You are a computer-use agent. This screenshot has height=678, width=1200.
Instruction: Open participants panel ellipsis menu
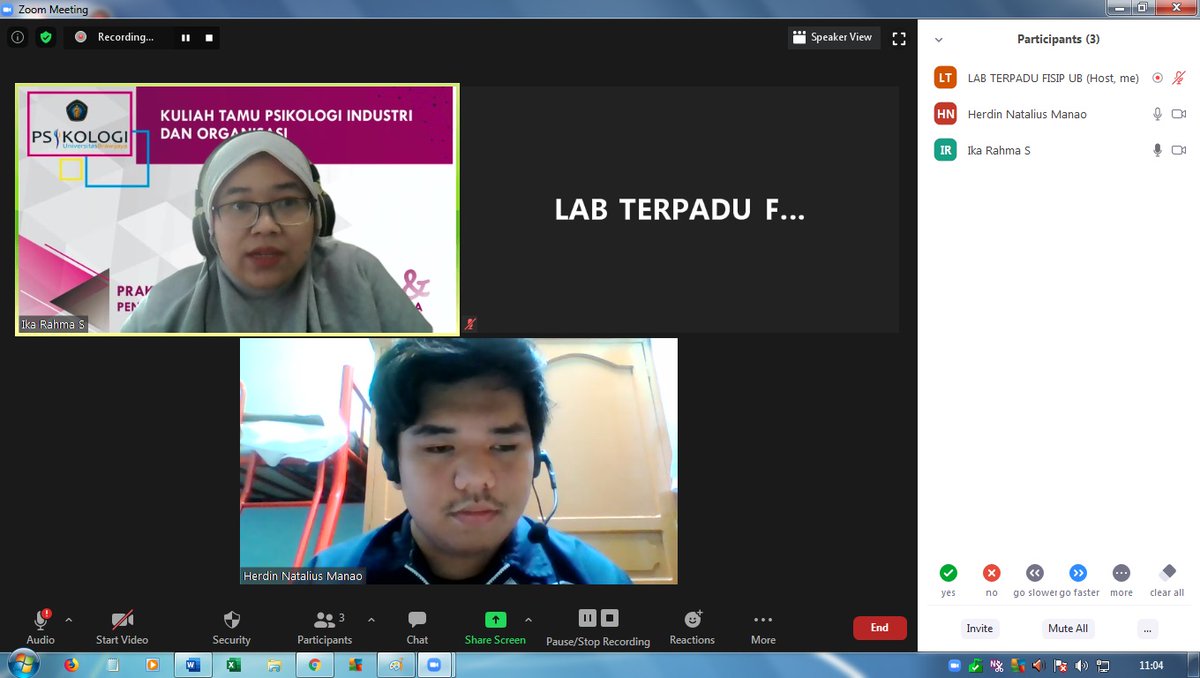coord(1148,628)
